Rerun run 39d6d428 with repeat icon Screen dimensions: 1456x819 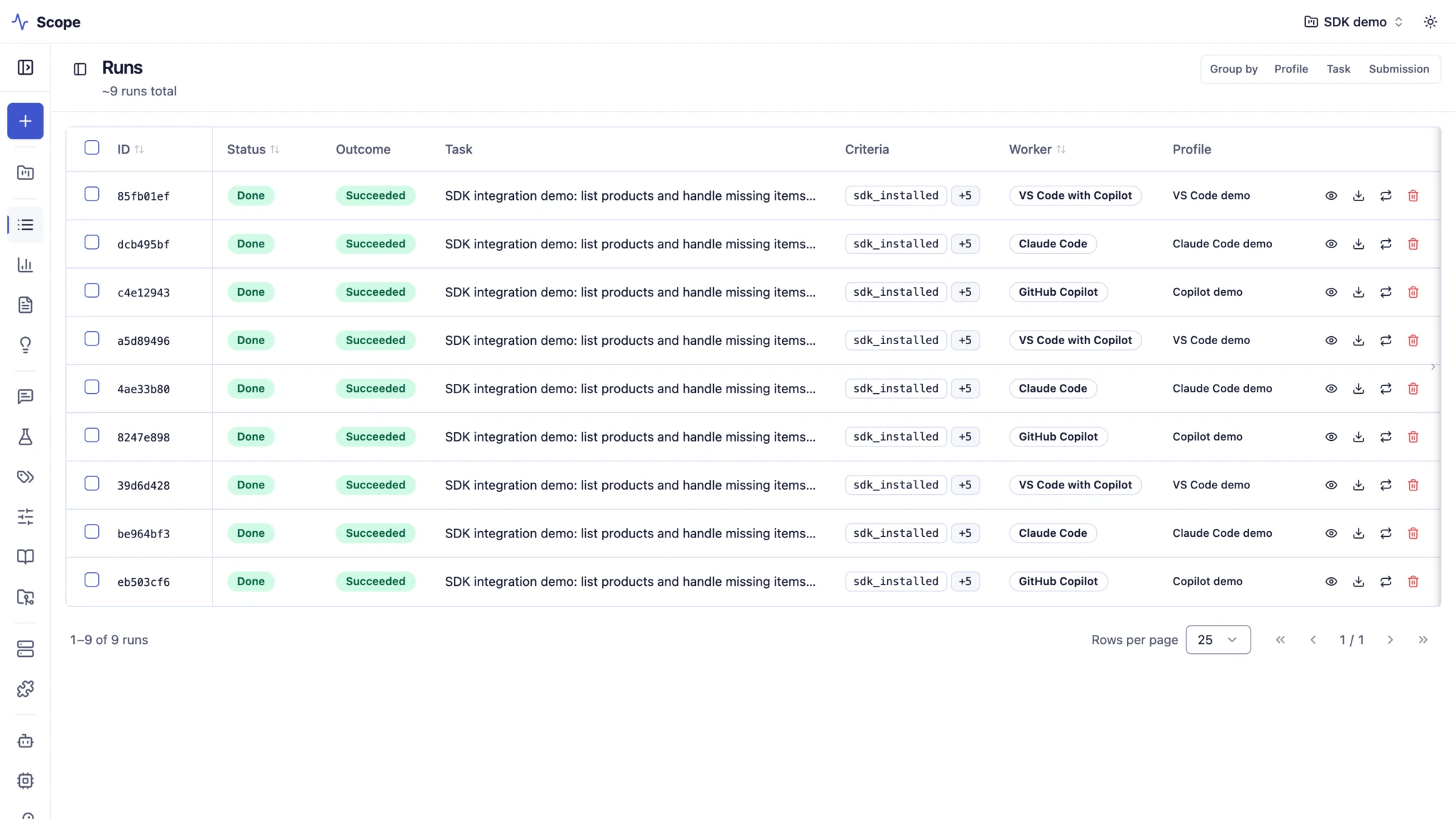pyautogui.click(x=1386, y=485)
